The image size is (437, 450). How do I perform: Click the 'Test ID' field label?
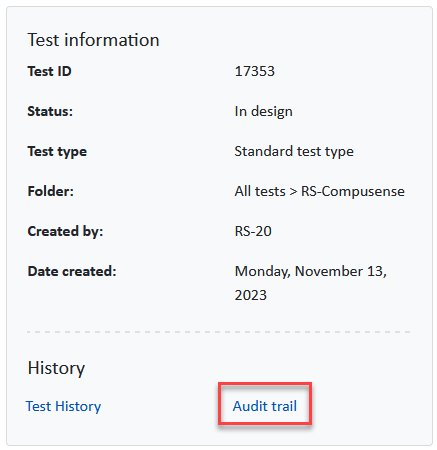pyautogui.click(x=49, y=71)
